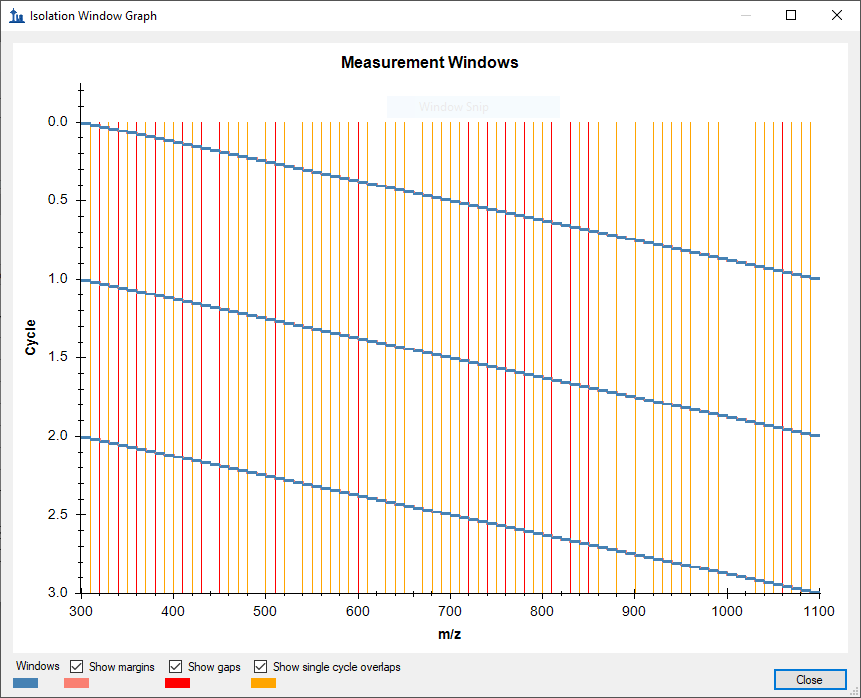Image resolution: width=861 pixels, height=698 pixels.
Task: Click the 1100 tick on the m/z axis
Action: pyautogui.click(x=818, y=610)
